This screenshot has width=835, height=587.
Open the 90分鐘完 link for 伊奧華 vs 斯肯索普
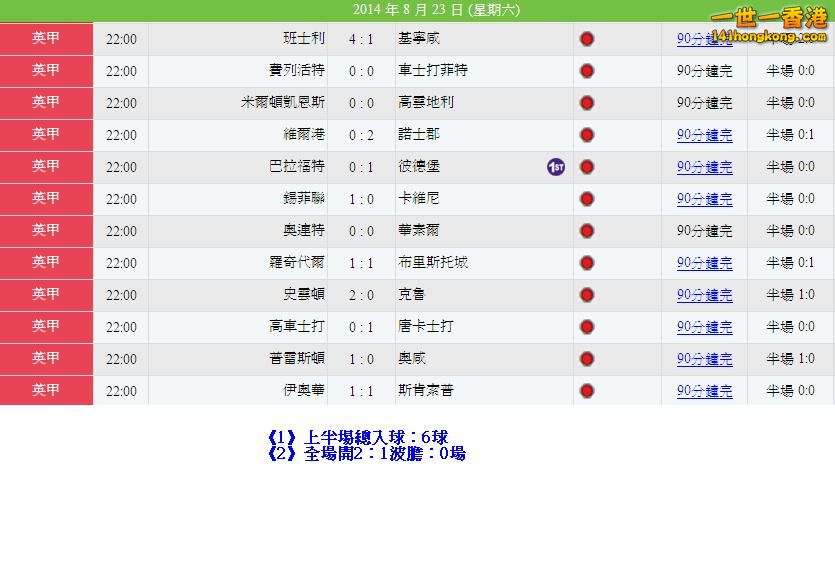705,390
